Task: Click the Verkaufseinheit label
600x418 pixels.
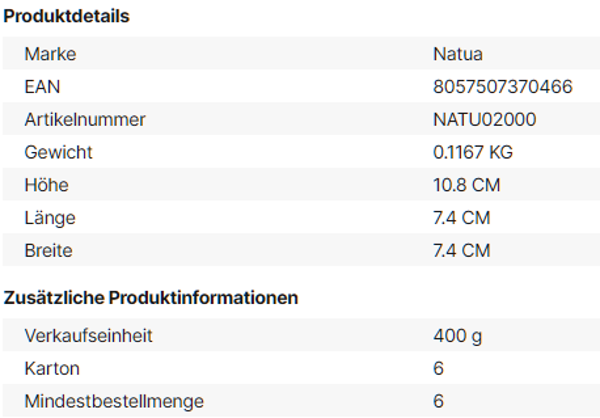Action: [89, 335]
